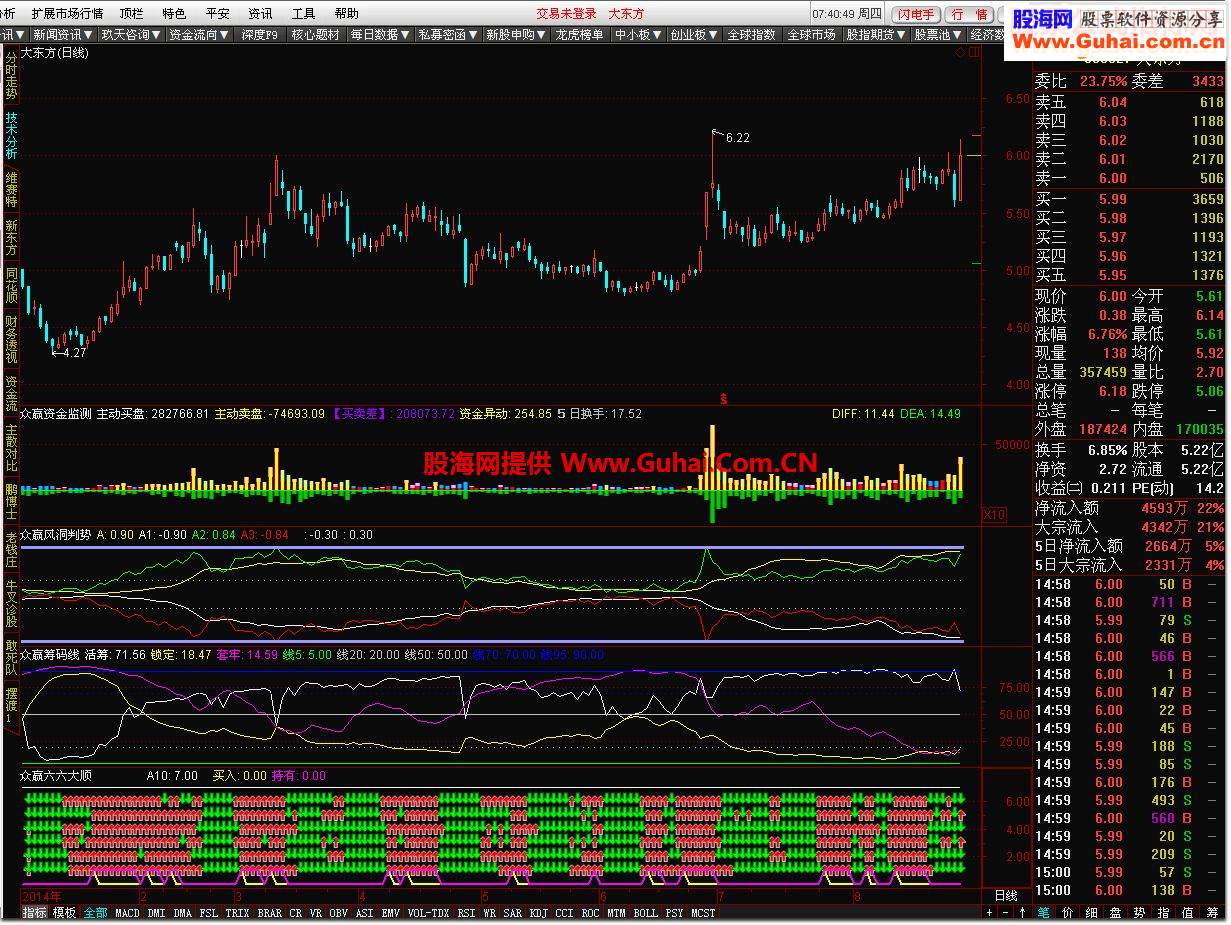Select the VOL-TDX indicator
This screenshot has height=925, width=1231.
(x=428, y=913)
